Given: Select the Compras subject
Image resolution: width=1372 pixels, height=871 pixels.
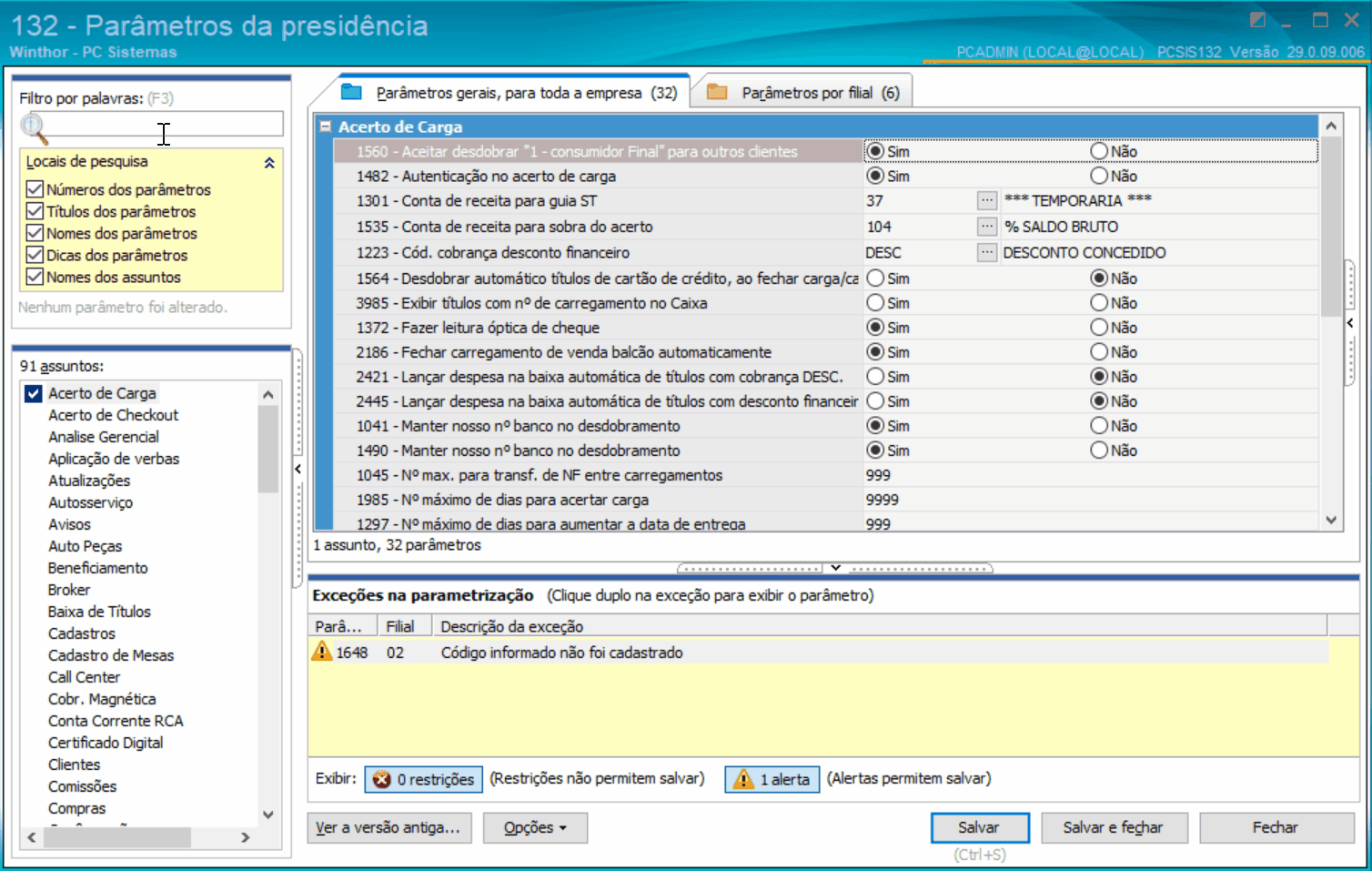Looking at the screenshot, I should click(76, 808).
